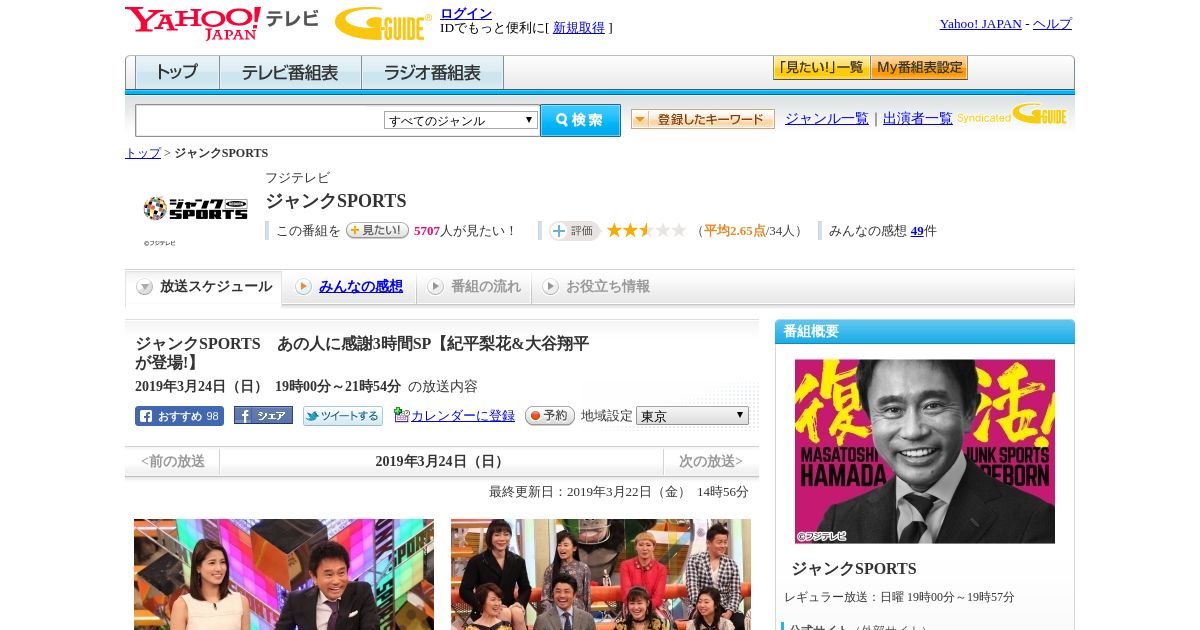The width and height of the screenshot is (1200, 630).
Task: Click the カレンダーに登録 link
Action: tap(463, 416)
